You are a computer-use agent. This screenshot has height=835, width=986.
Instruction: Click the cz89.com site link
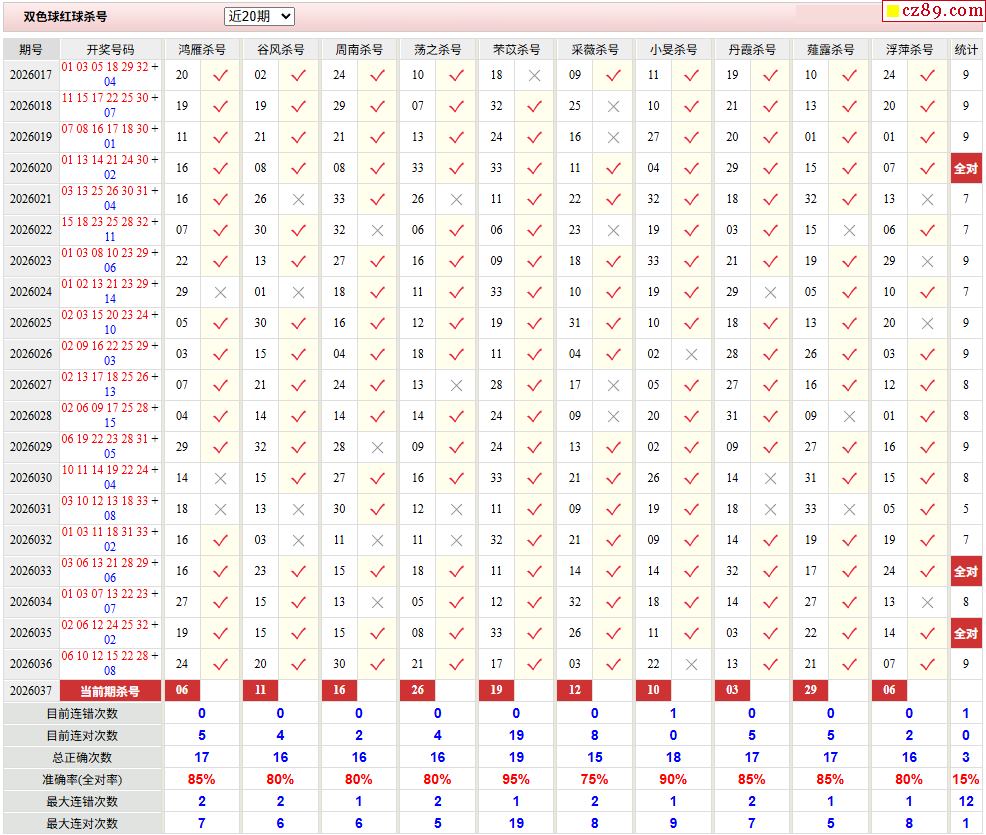click(943, 11)
